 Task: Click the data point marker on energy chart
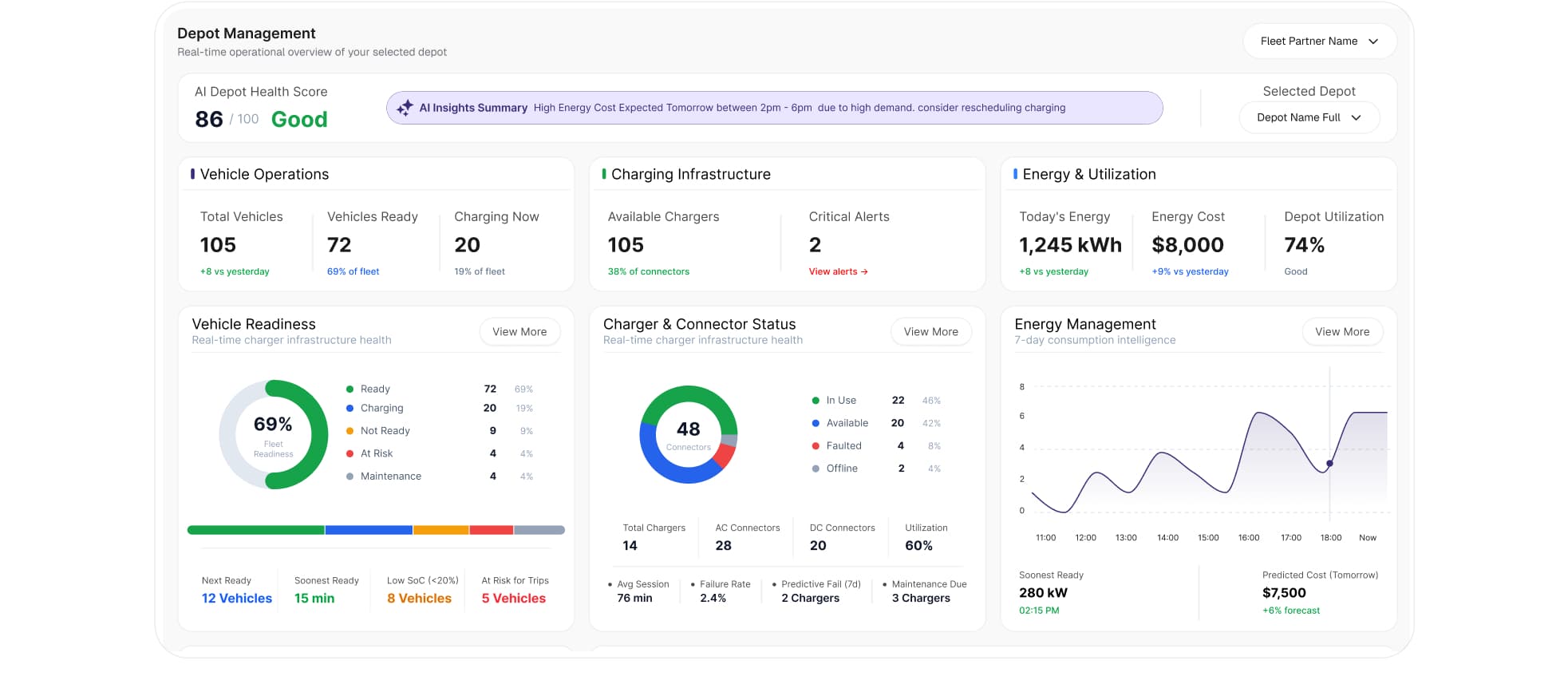[1329, 464]
